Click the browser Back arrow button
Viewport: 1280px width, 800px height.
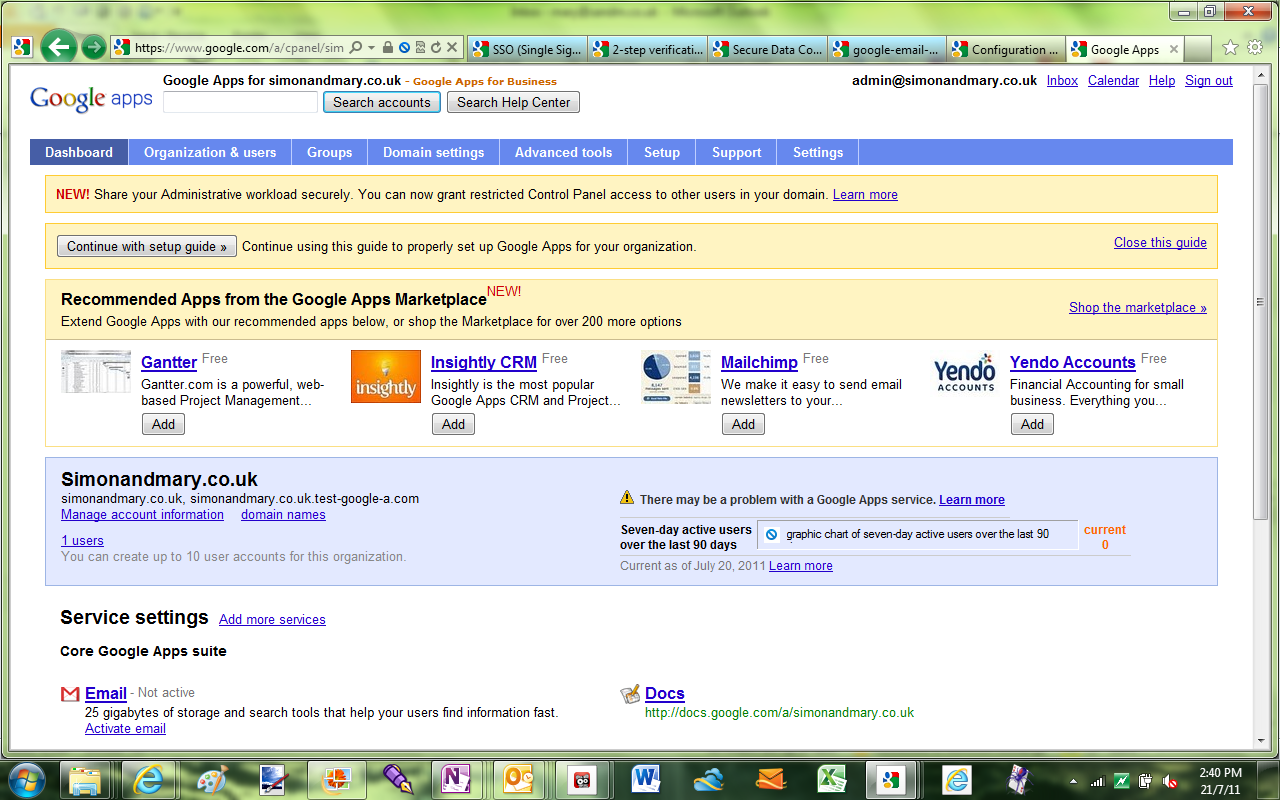(59, 47)
